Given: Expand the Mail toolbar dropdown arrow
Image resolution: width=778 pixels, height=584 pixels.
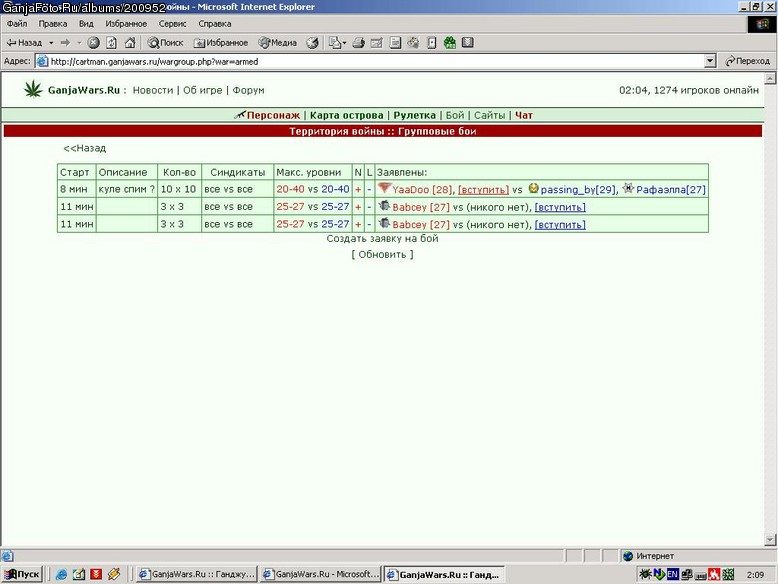Looking at the screenshot, I should 344,43.
